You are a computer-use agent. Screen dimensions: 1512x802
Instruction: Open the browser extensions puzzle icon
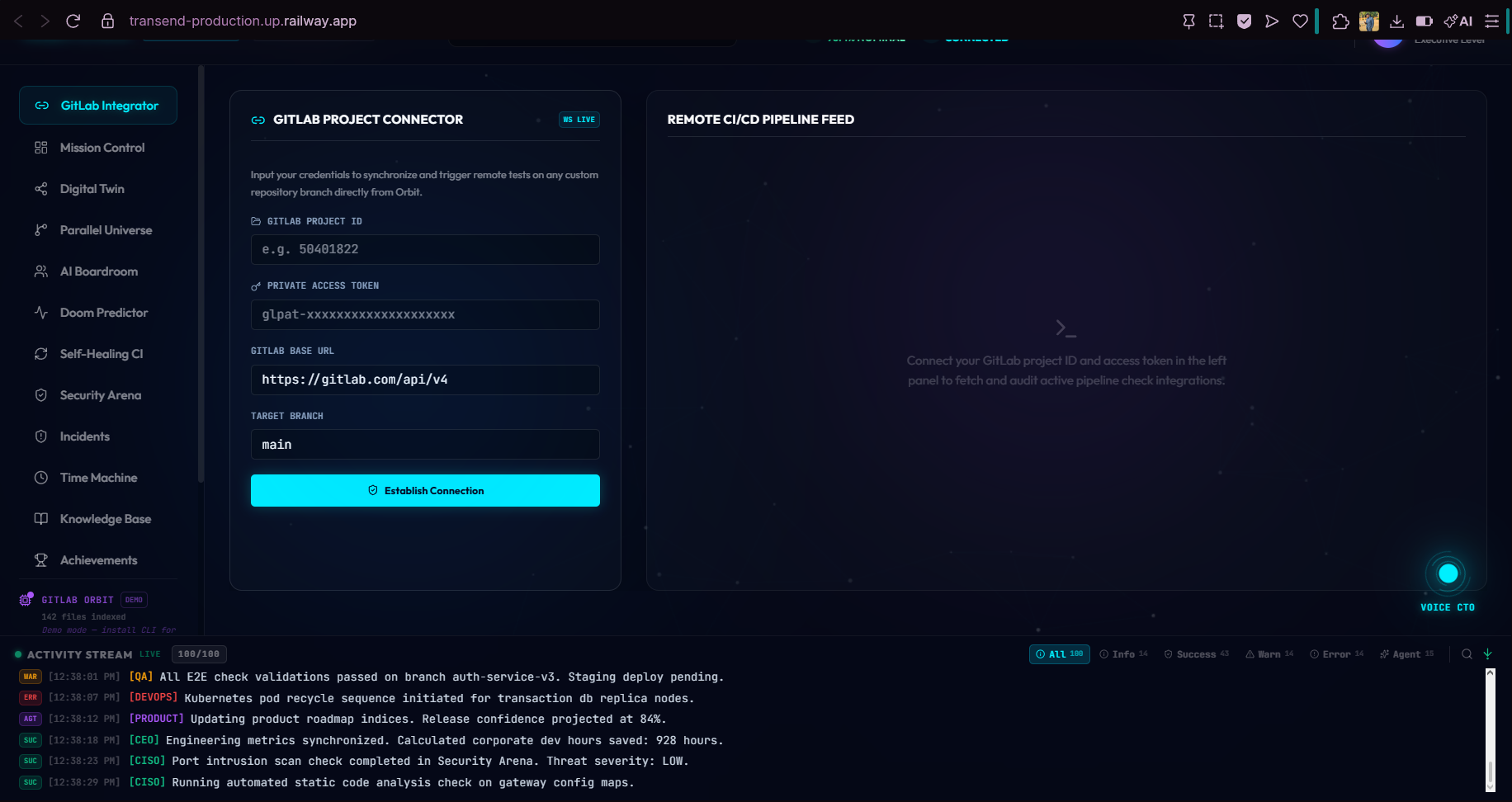pos(1341,21)
